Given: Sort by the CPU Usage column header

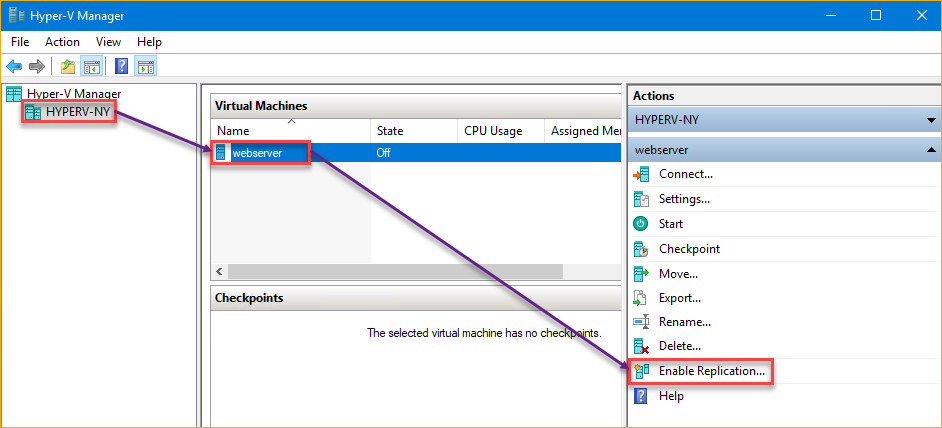Looking at the screenshot, I should click(x=501, y=130).
